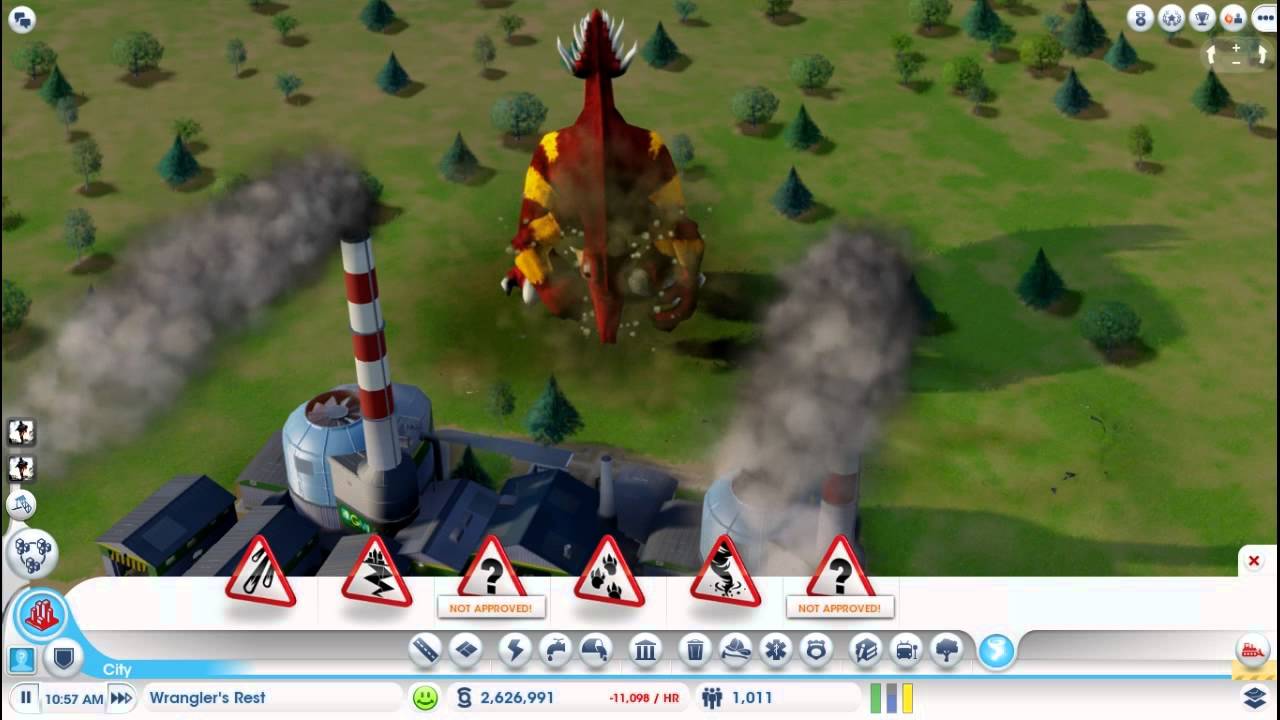Screen dimensions: 1280x720
Task: Click second NOT APPROVED locked disaster
Action: click(x=840, y=576)
